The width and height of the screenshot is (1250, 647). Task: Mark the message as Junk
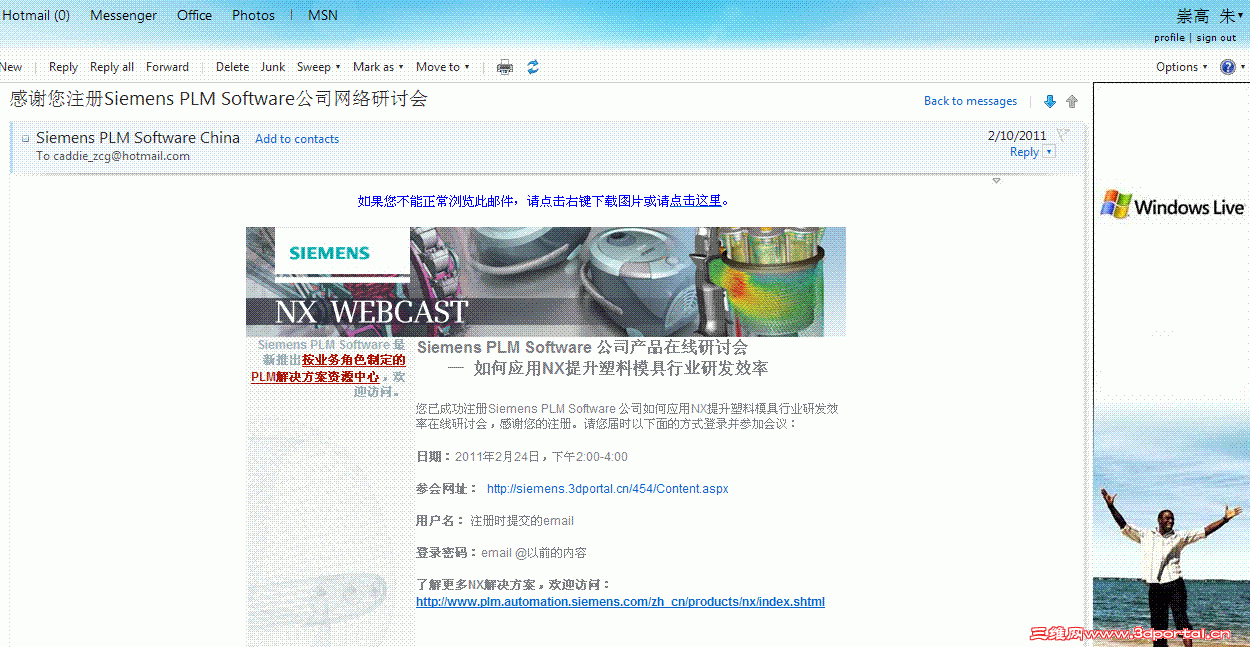[x=273, y=67]
